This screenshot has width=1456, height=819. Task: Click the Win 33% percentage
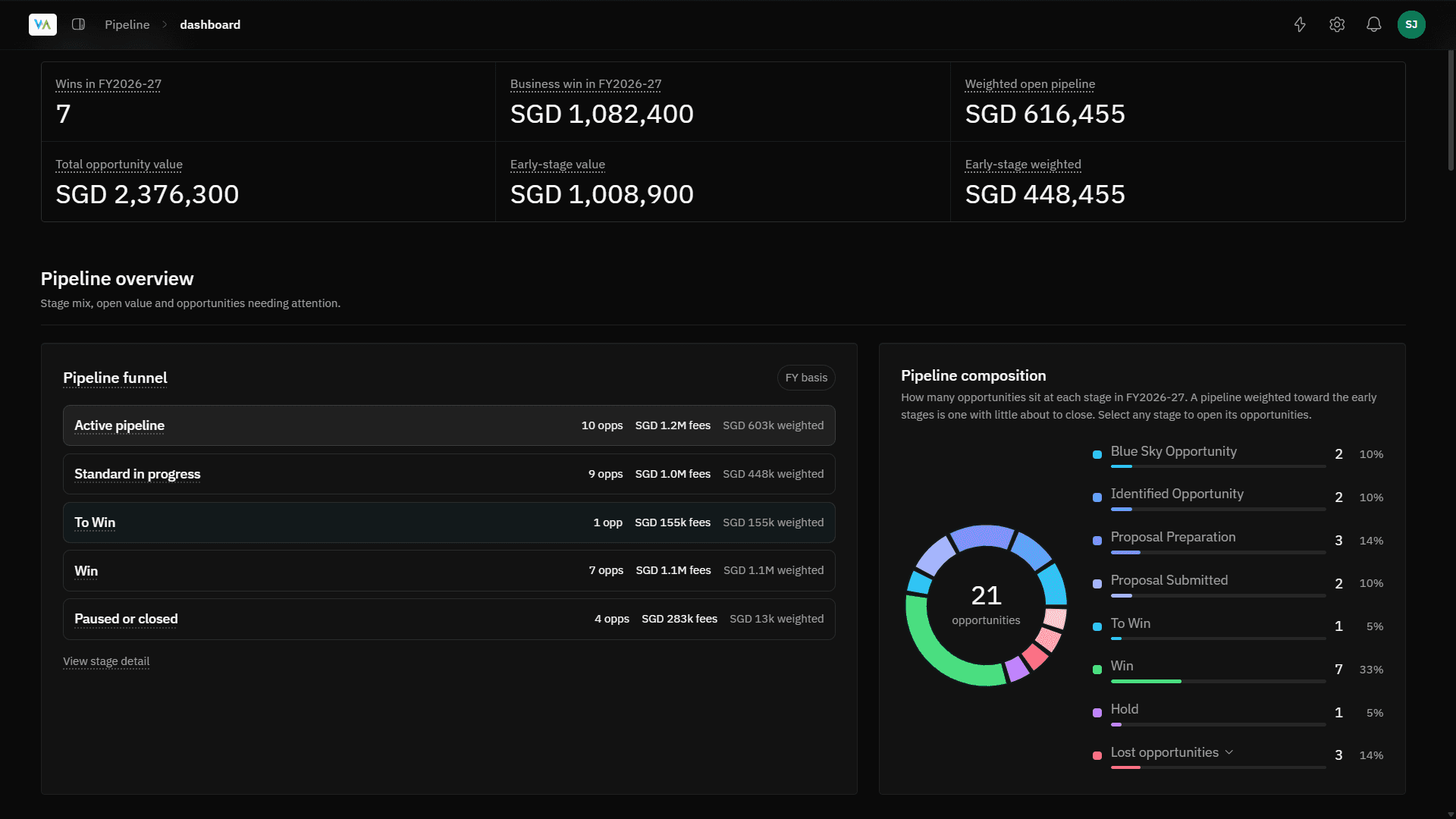pyautogui.click(x=1371, y=670)
